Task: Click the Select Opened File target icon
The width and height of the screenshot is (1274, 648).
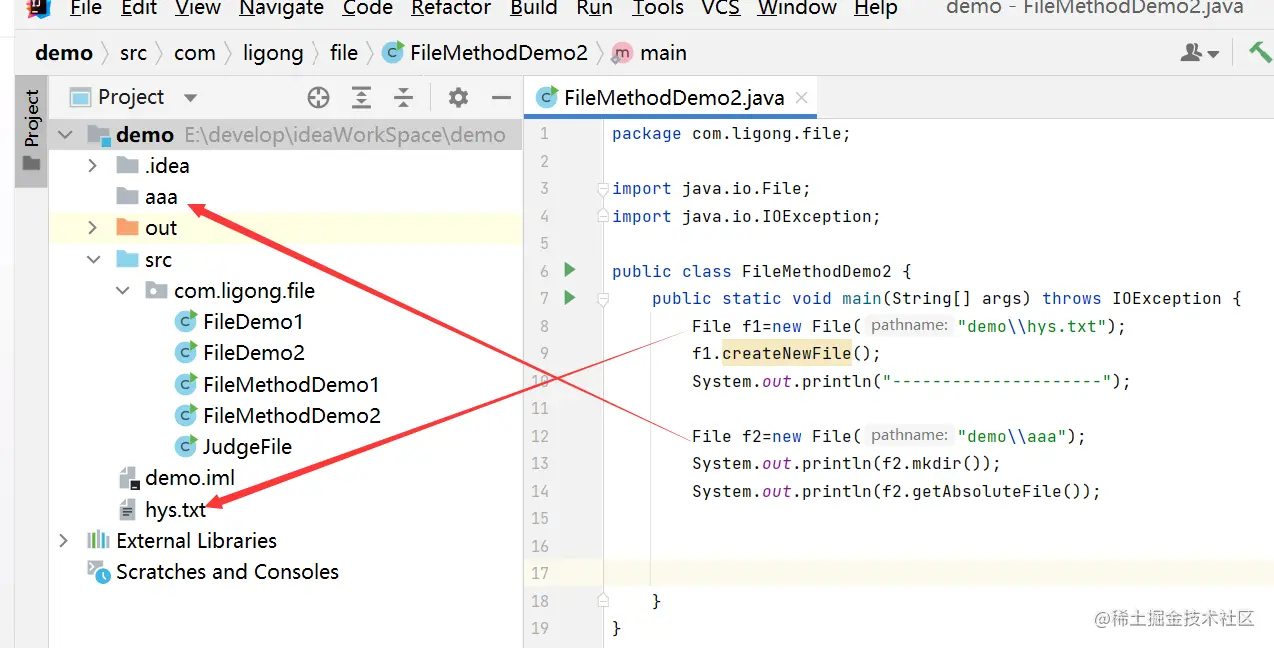Action: click(x=318, y=97)
